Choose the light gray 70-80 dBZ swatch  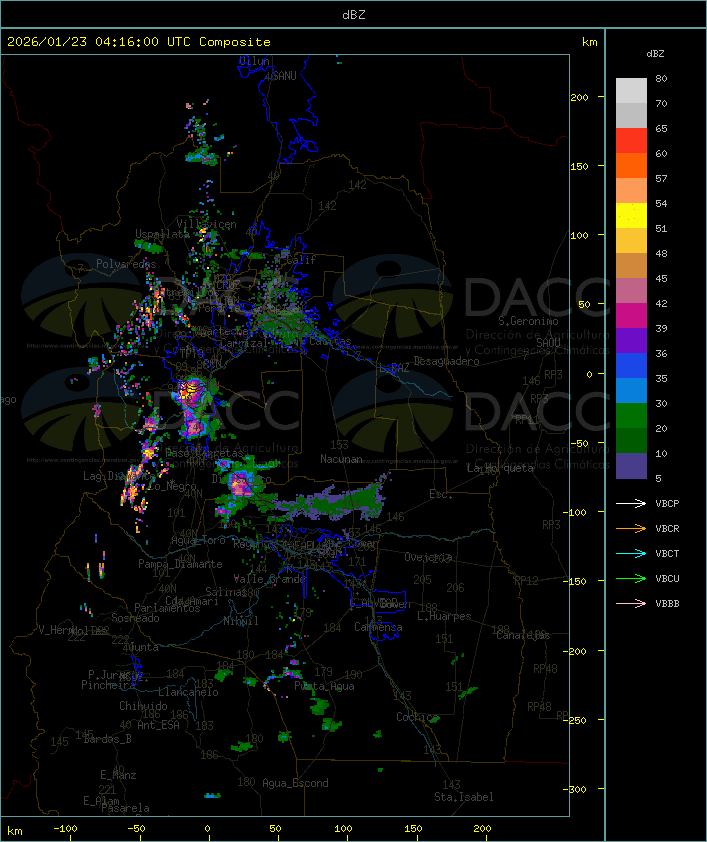[631, 91]
